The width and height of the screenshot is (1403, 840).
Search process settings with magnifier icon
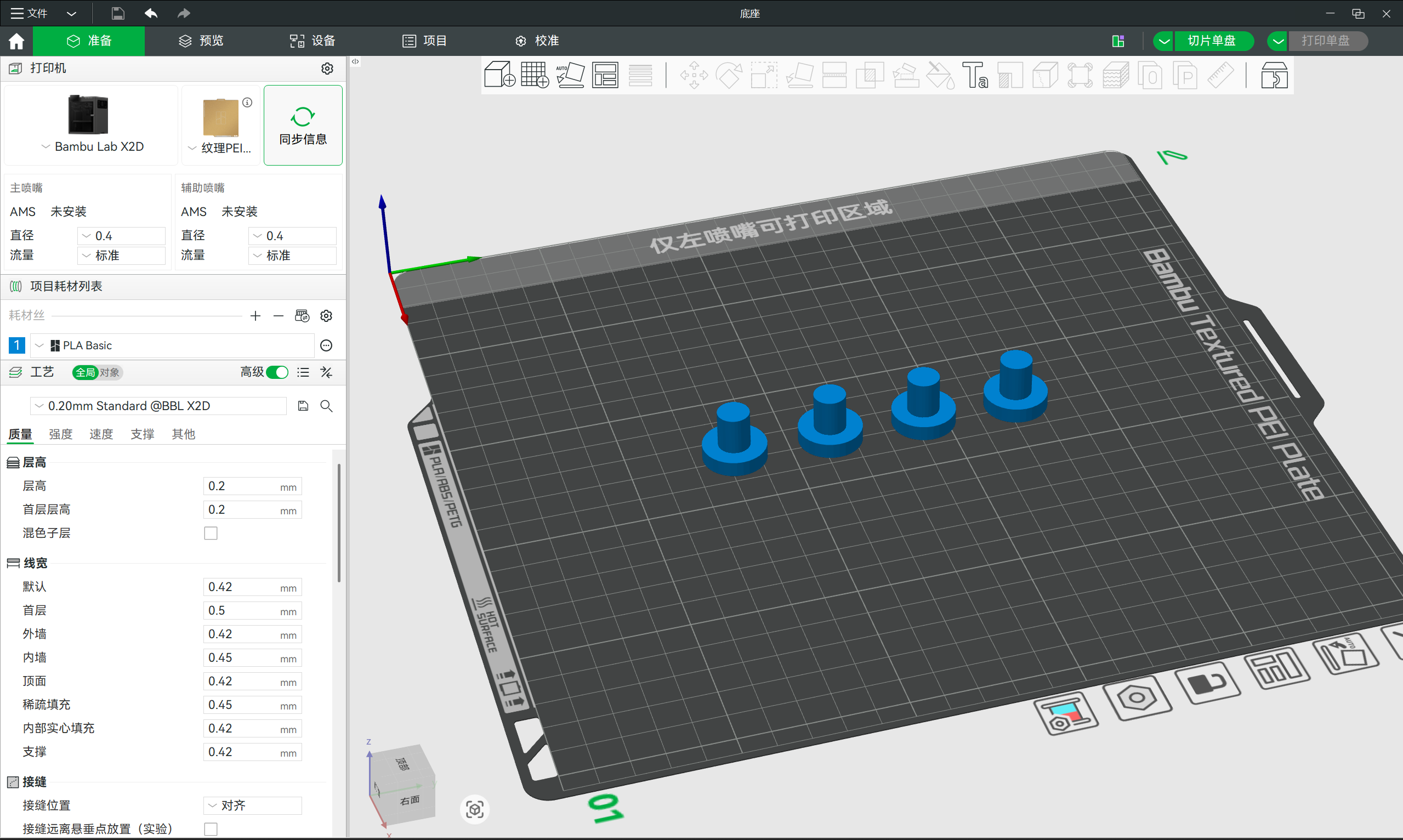(x=327, y=406)
